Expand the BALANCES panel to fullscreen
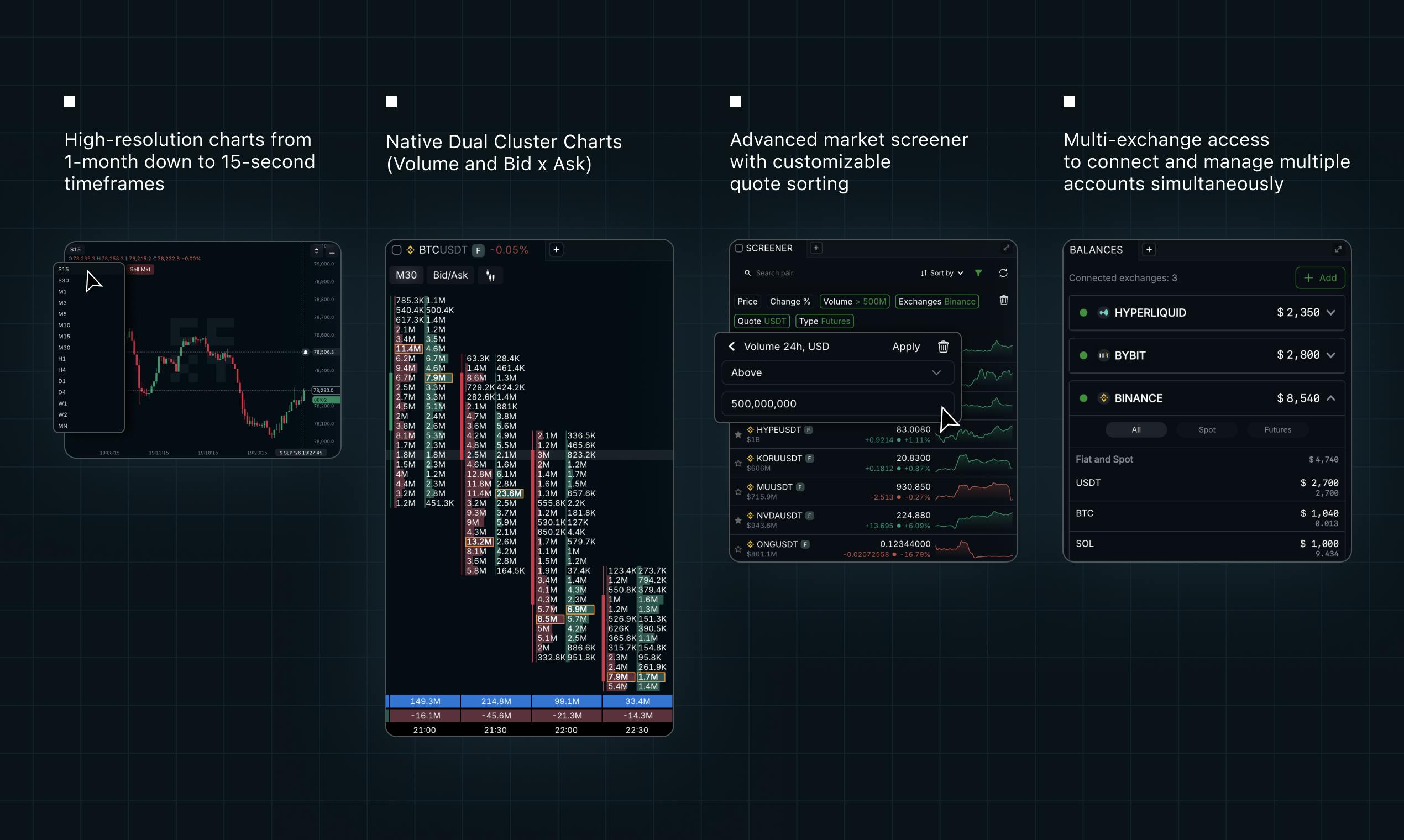This screenshot has width=1404, height=840. (x=1338, y=250)
